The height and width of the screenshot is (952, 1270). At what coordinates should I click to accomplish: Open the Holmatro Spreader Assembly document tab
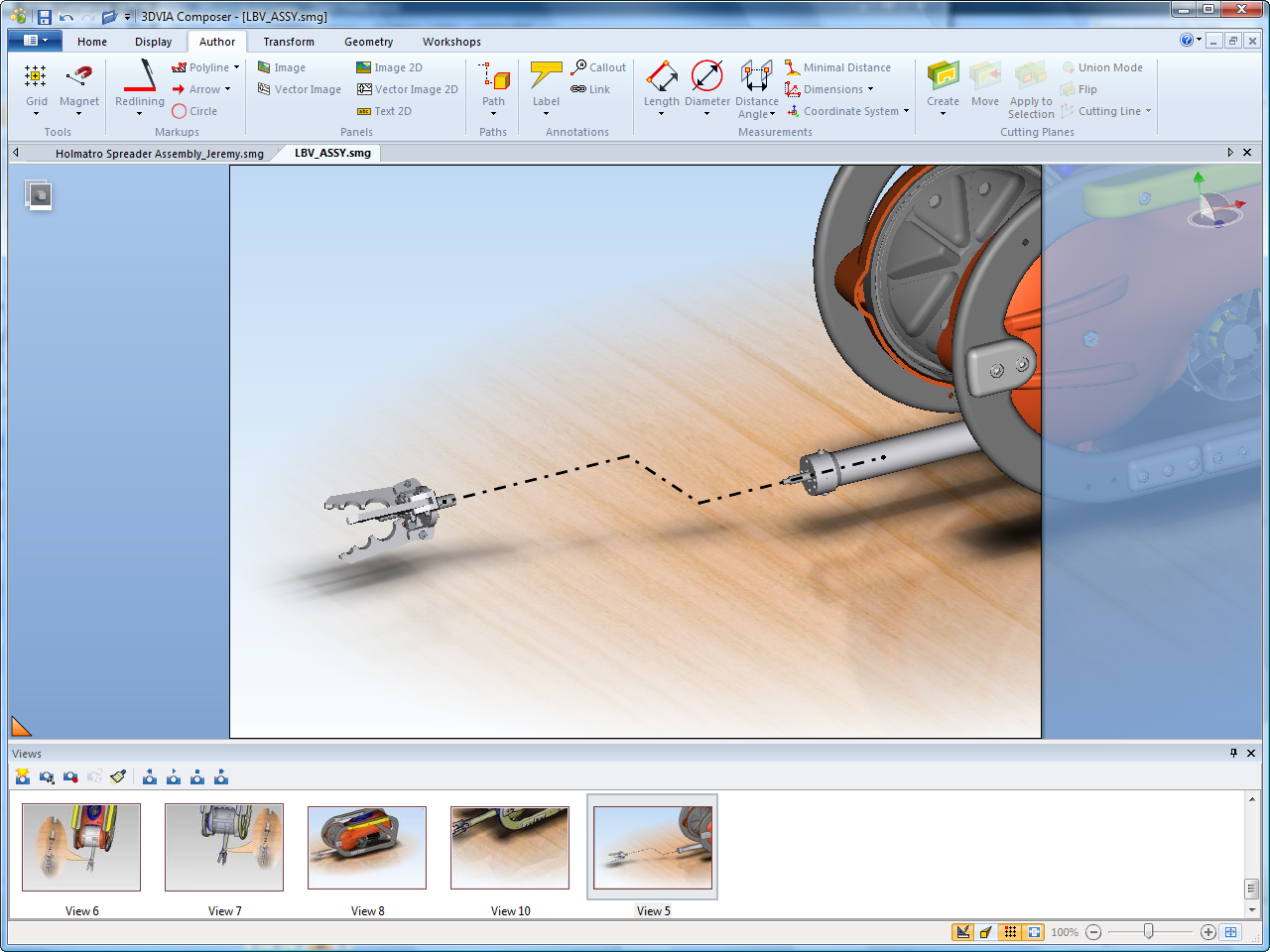(159, 154)
